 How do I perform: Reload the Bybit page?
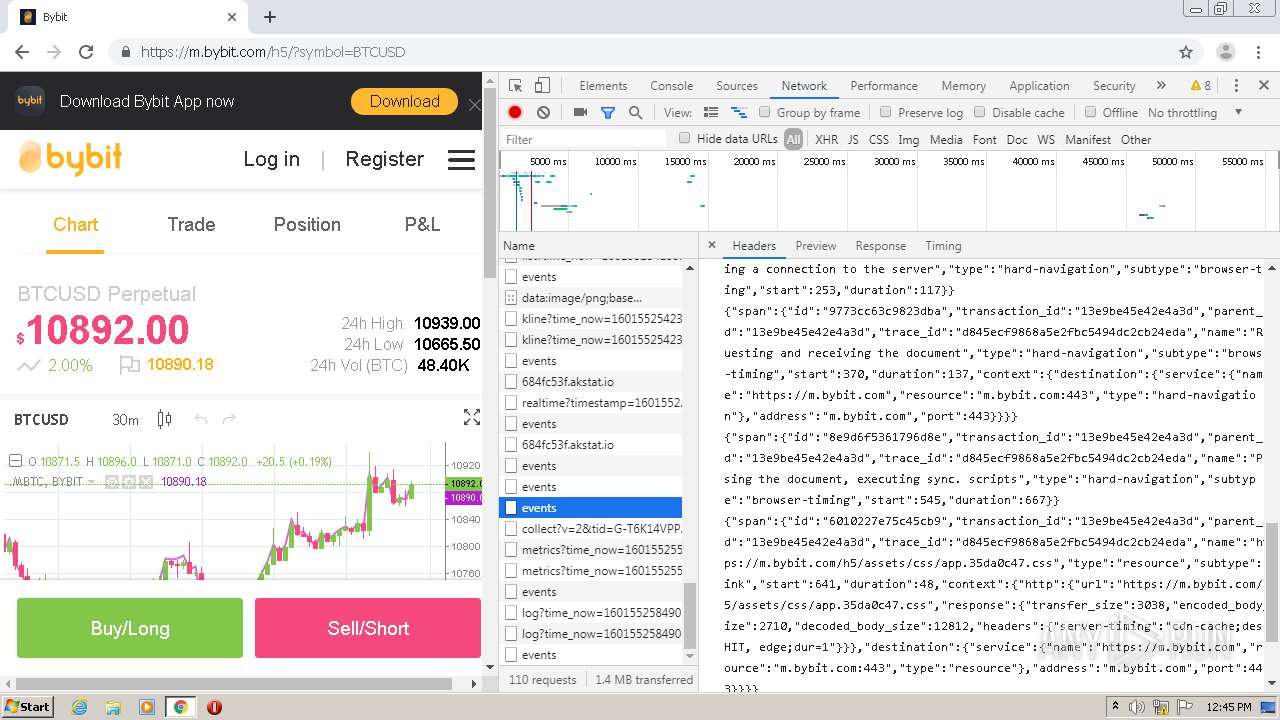(x=86, y=52)
